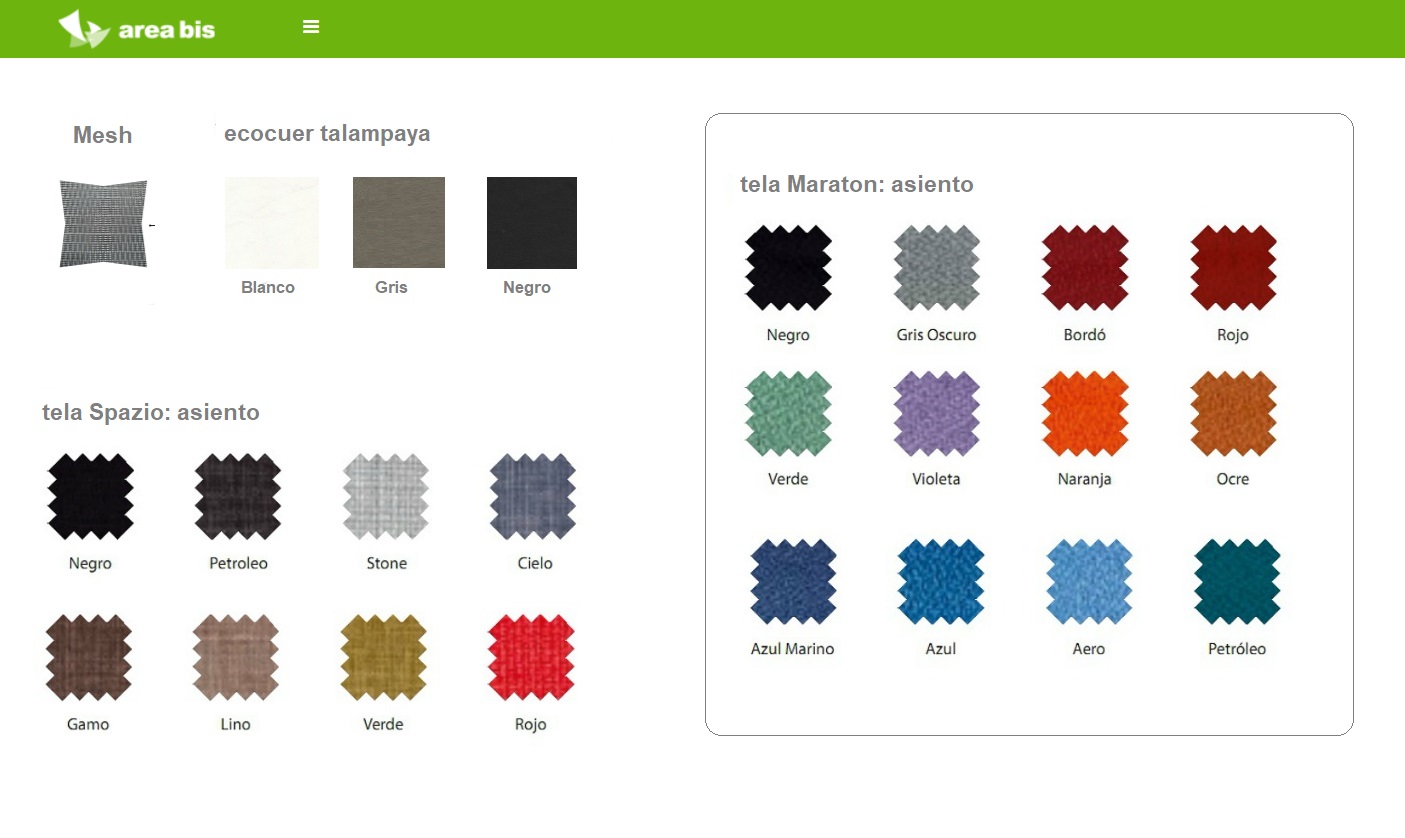The width and height of the screenshot is (1405, 838).
Task: Open the hamburger menu in header
Action: click(311, 27)
